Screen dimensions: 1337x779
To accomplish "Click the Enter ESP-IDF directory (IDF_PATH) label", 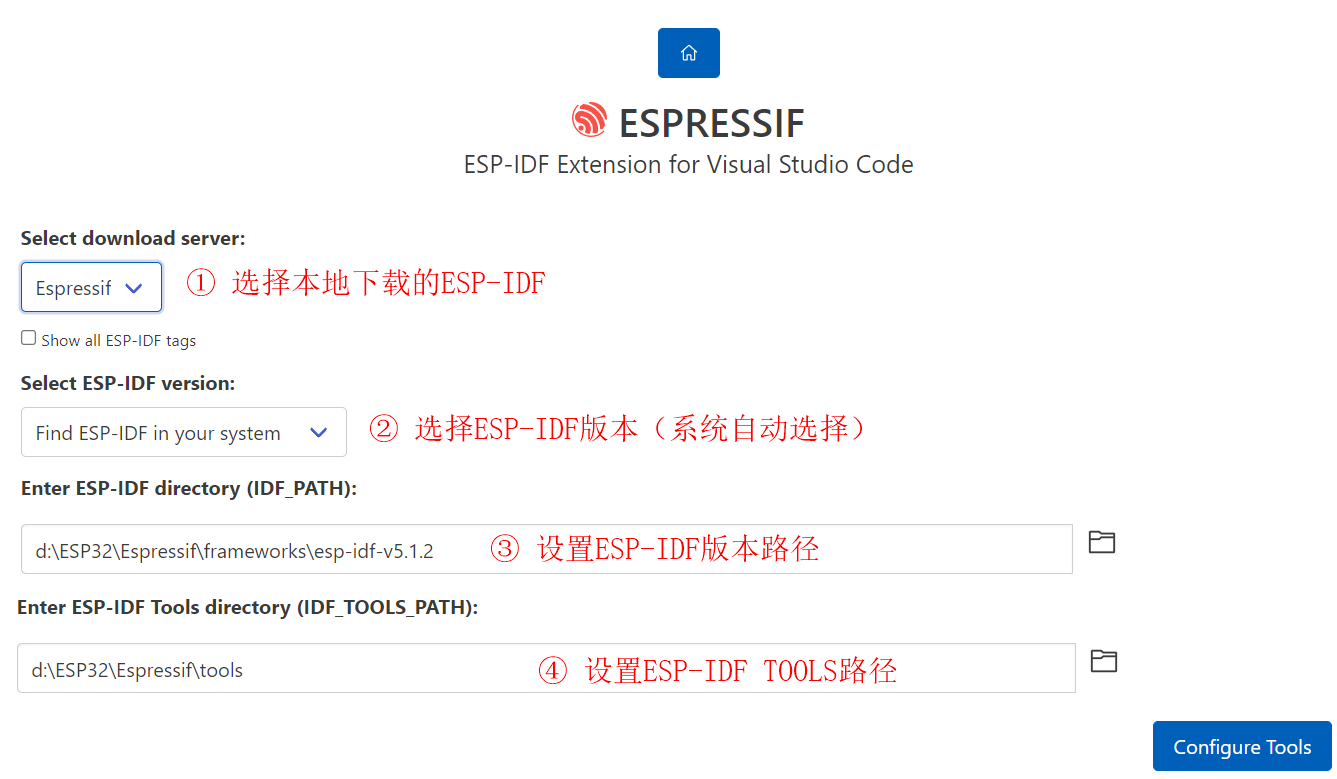I will (x=189, y=488).
